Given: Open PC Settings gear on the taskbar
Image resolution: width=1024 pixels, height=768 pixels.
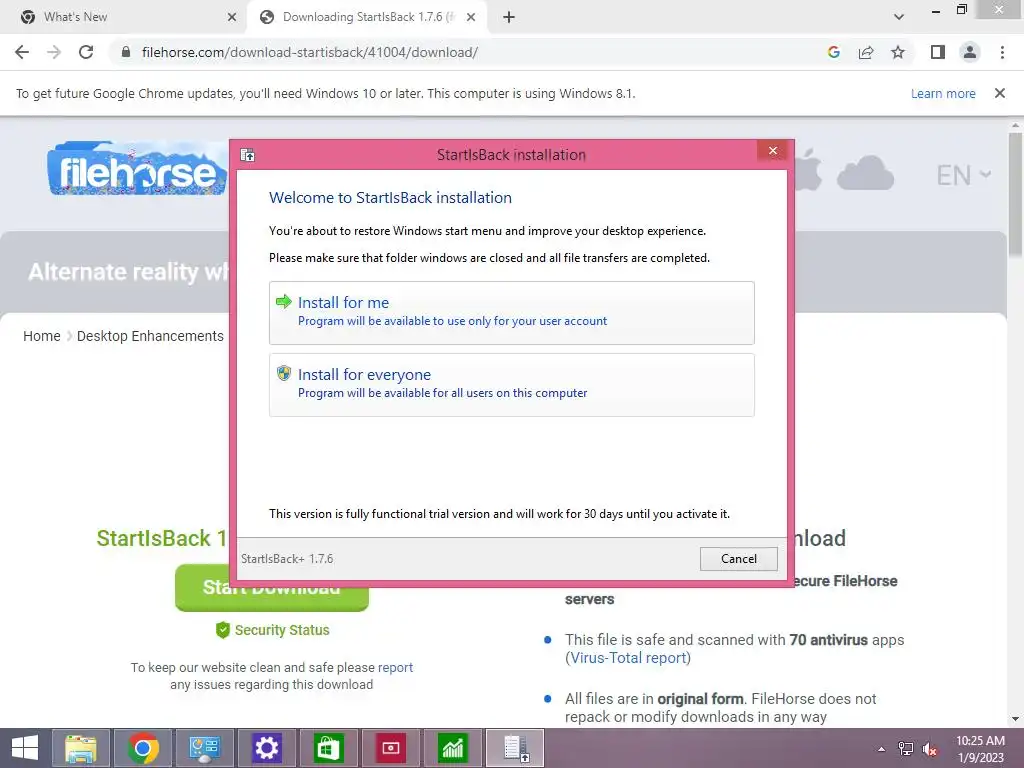Looking at the screenshot, I should 266,748.
